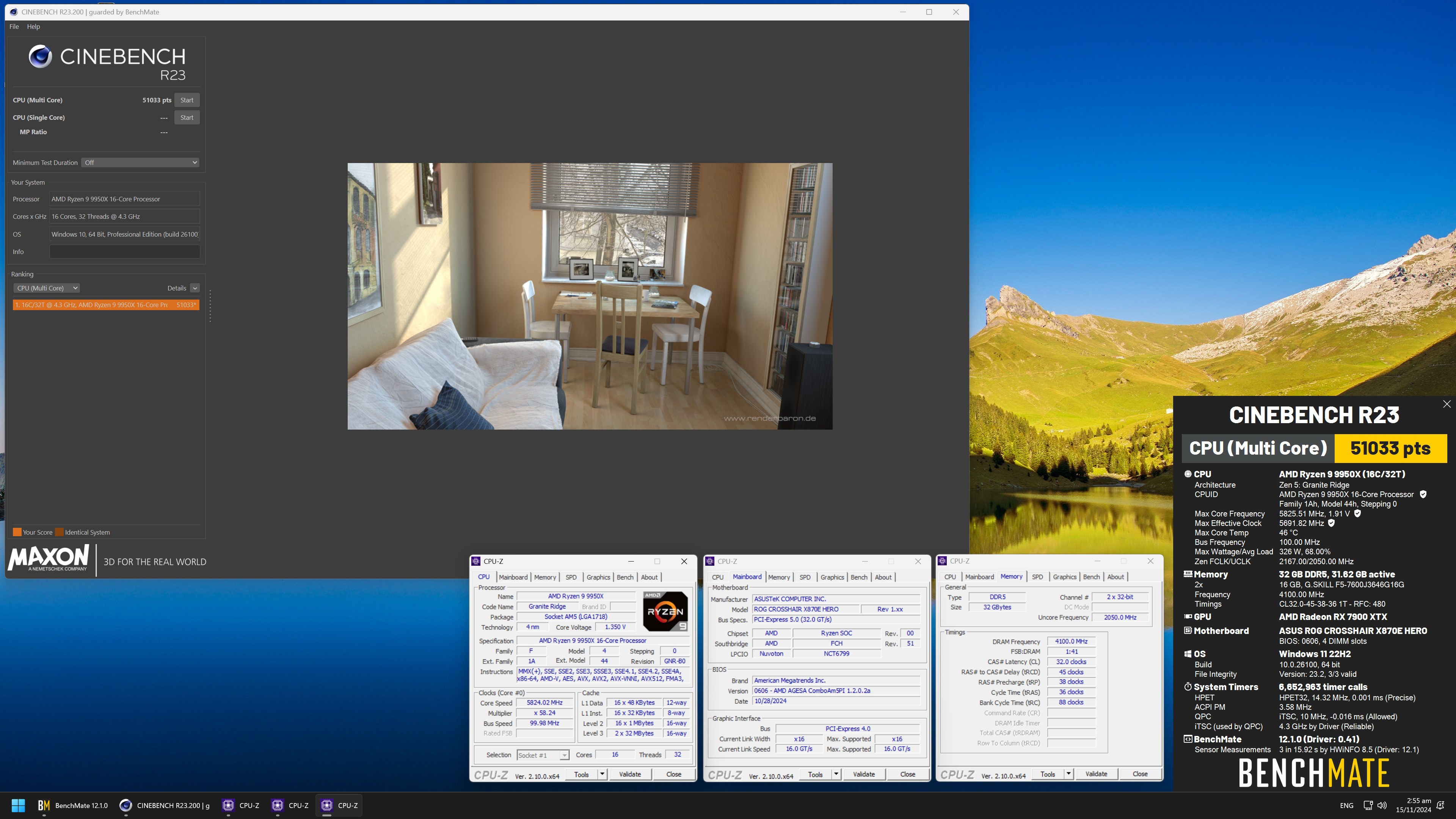Start the CPU (Single Core) test
Image resolution: width=1456 pixels, height=819 pixels.
(x=187, y=118)
